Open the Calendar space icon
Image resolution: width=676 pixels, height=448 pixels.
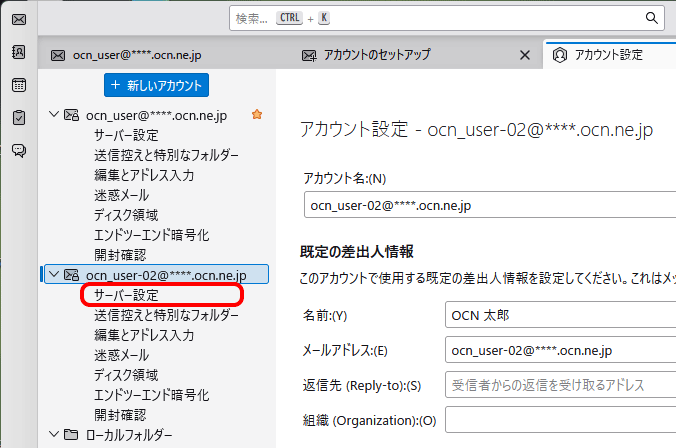(x=19, y=85)
